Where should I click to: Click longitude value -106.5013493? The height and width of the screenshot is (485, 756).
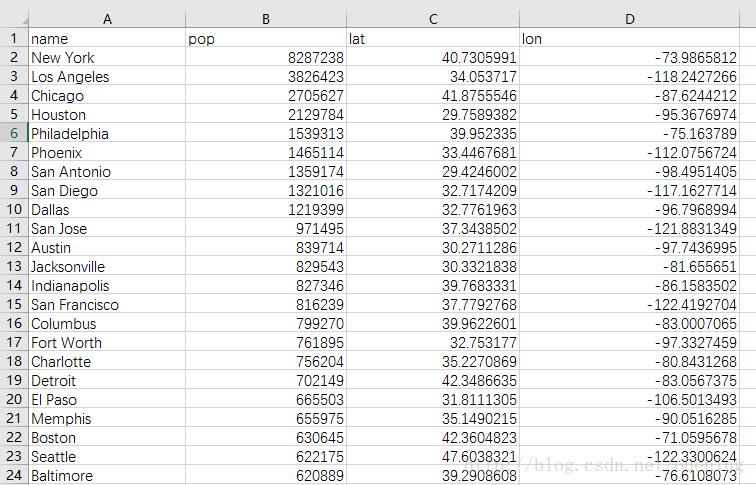[x=630, y=399]
